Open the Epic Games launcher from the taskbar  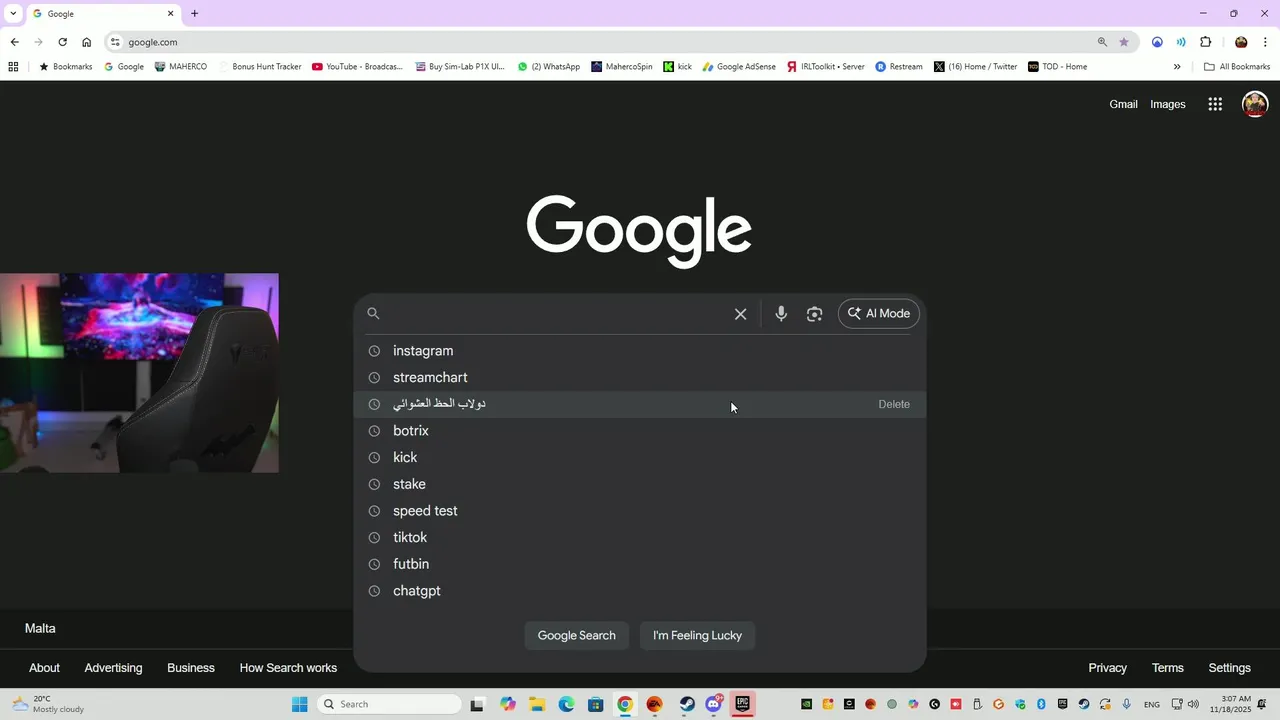pos(743,704)
